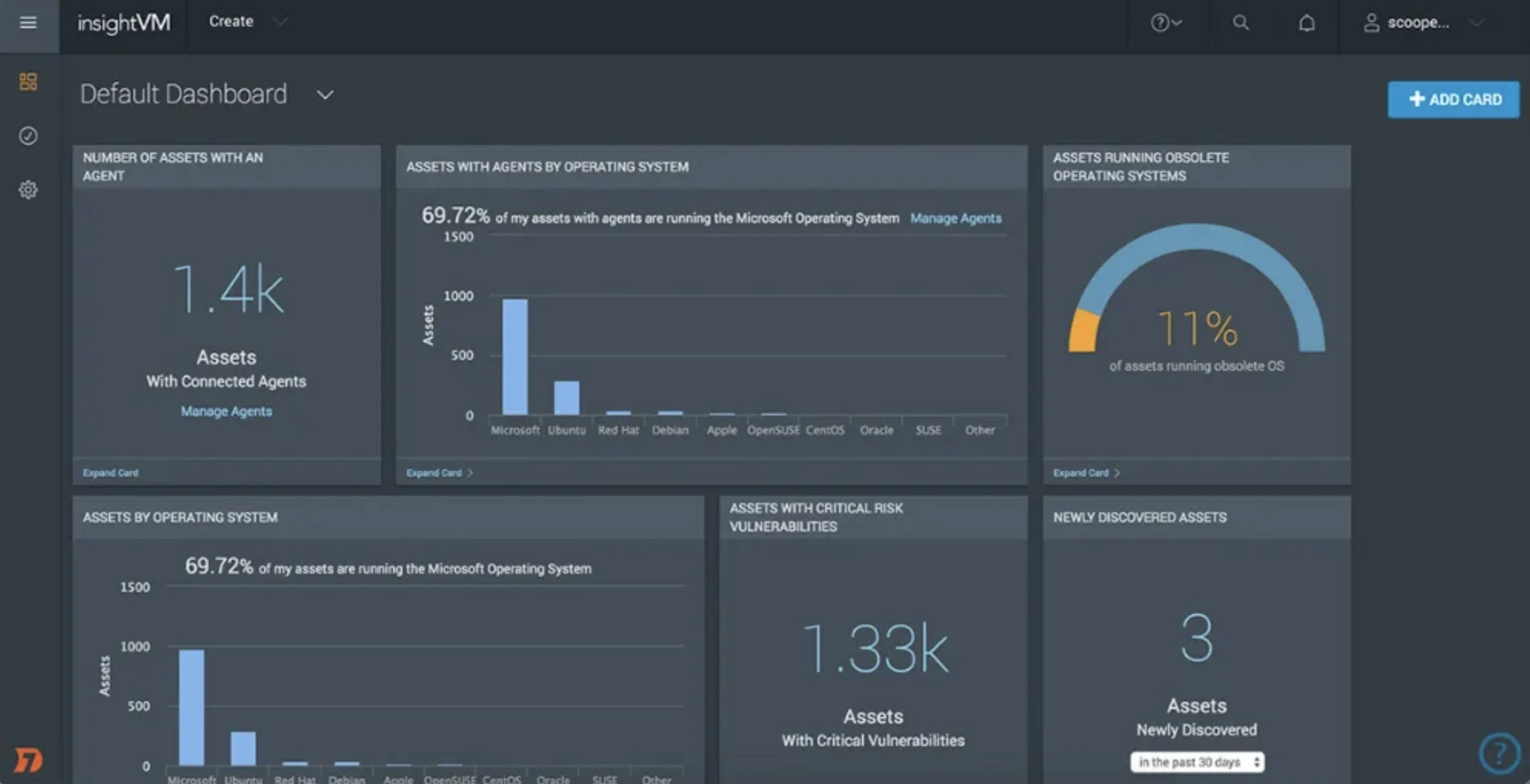Viewport: 1530px width, 784px height.
Task: Open the navigation hamburger menu
Action: click(28, 23)
